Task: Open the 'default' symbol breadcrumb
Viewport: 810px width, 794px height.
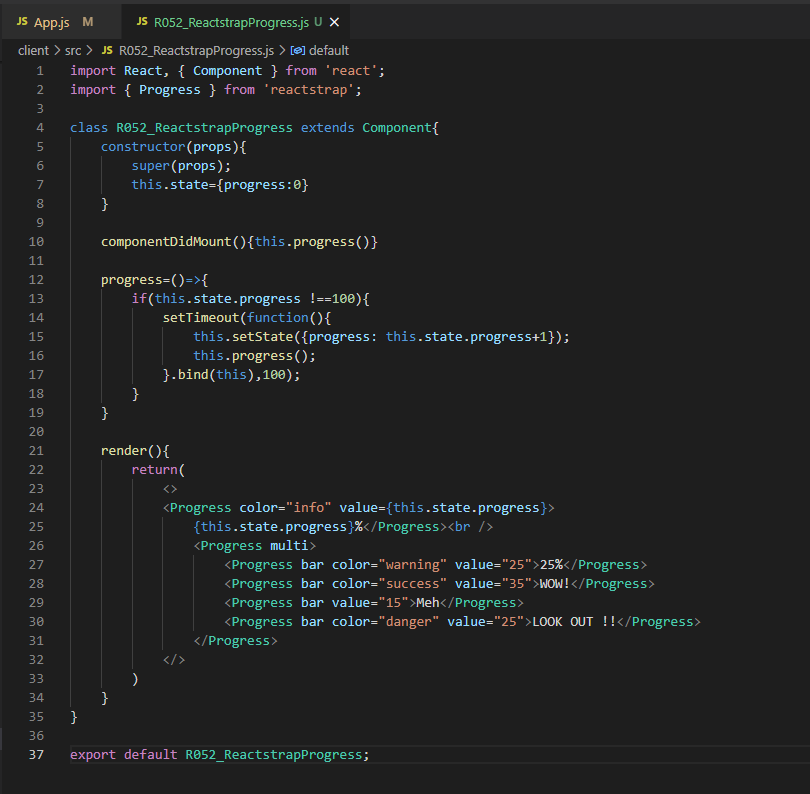Action: [x=329, y=51]
